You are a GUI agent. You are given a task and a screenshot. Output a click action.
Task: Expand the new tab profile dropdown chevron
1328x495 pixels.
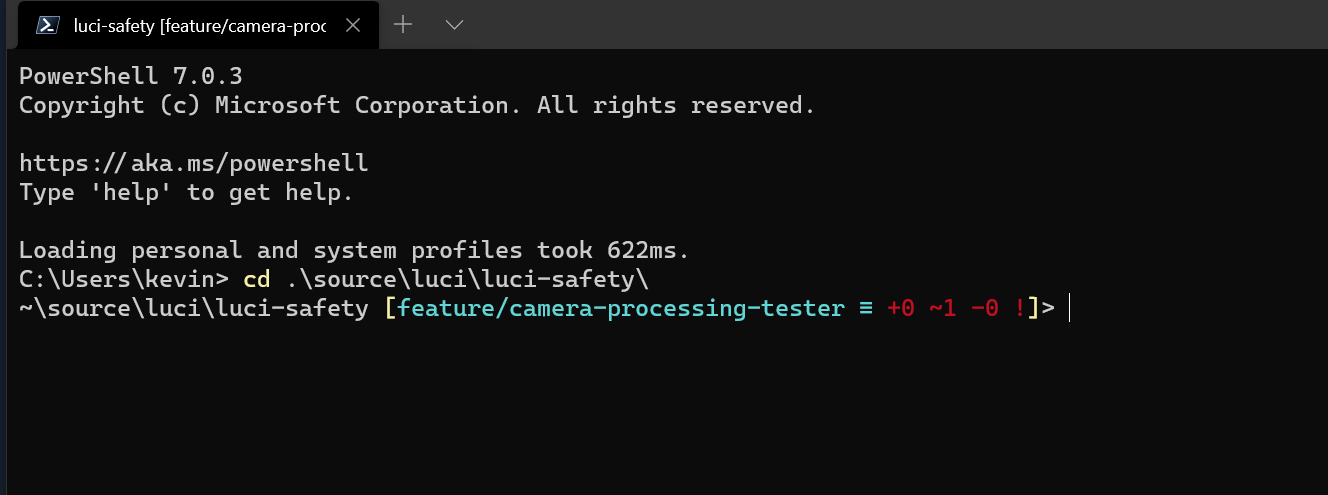coord(454,25)
